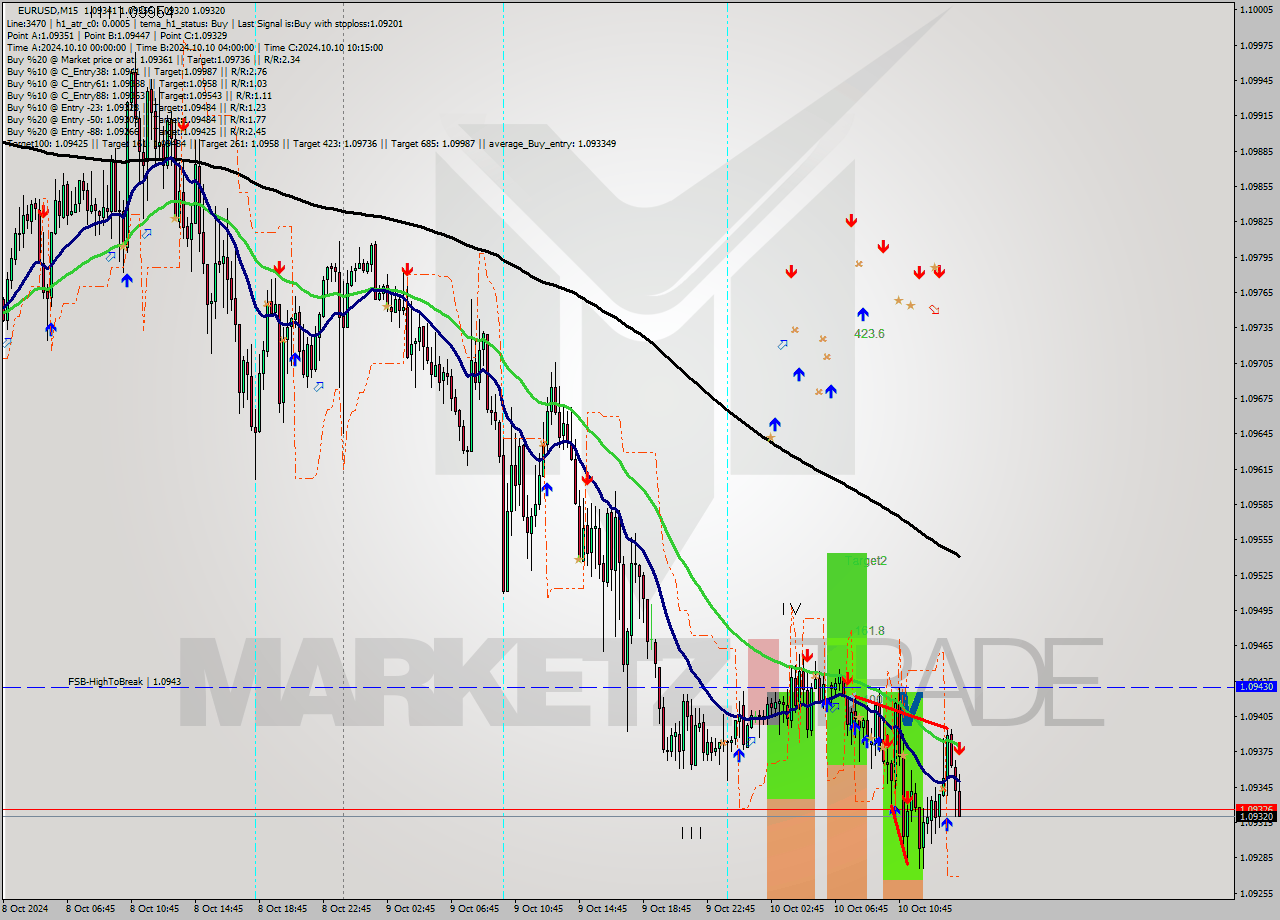Click the 1.09525 price axis label
Screen dimensions: 1280x920
point(1256,575)
